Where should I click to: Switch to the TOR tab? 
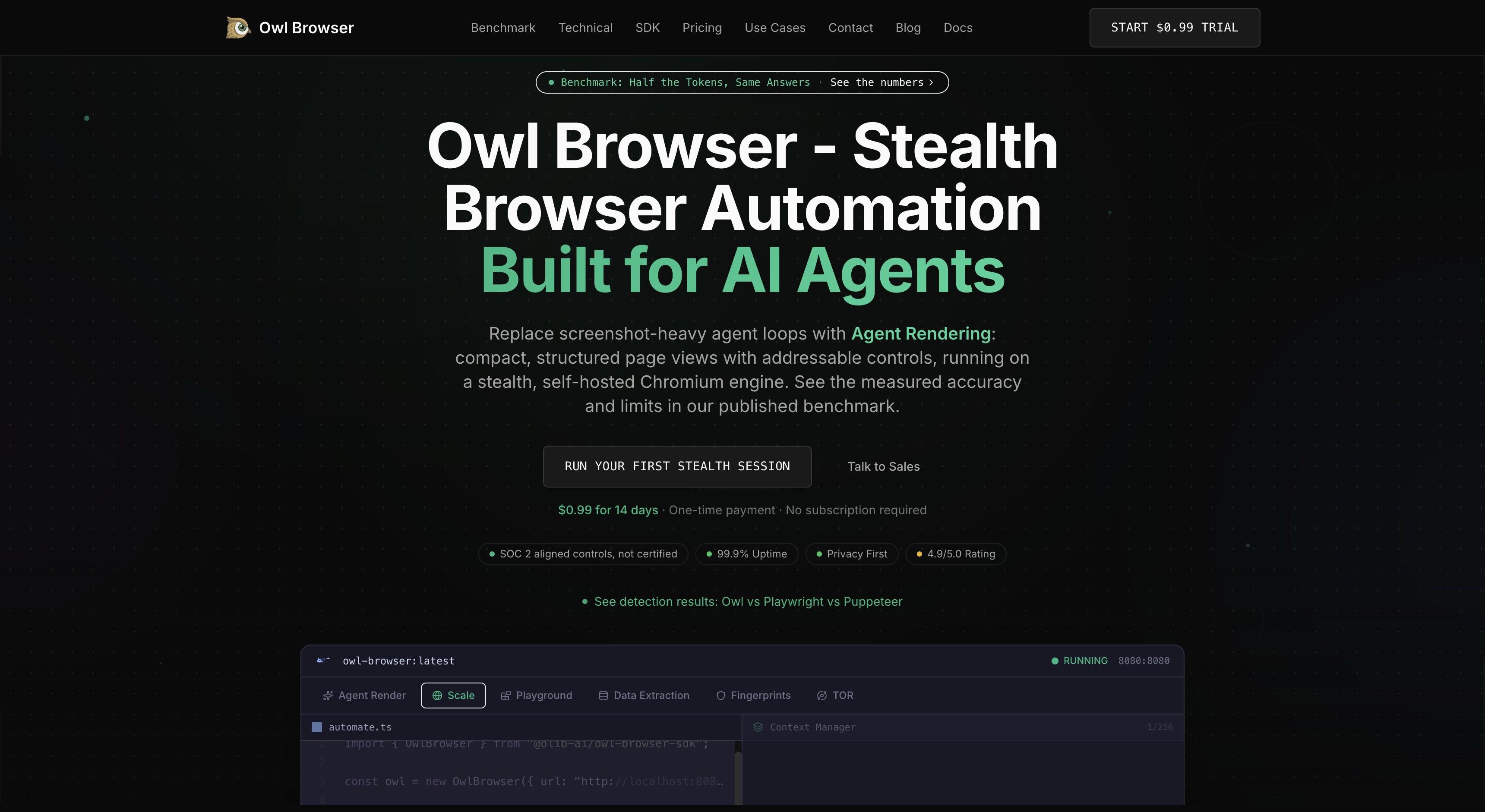click(x=835, y=696)
